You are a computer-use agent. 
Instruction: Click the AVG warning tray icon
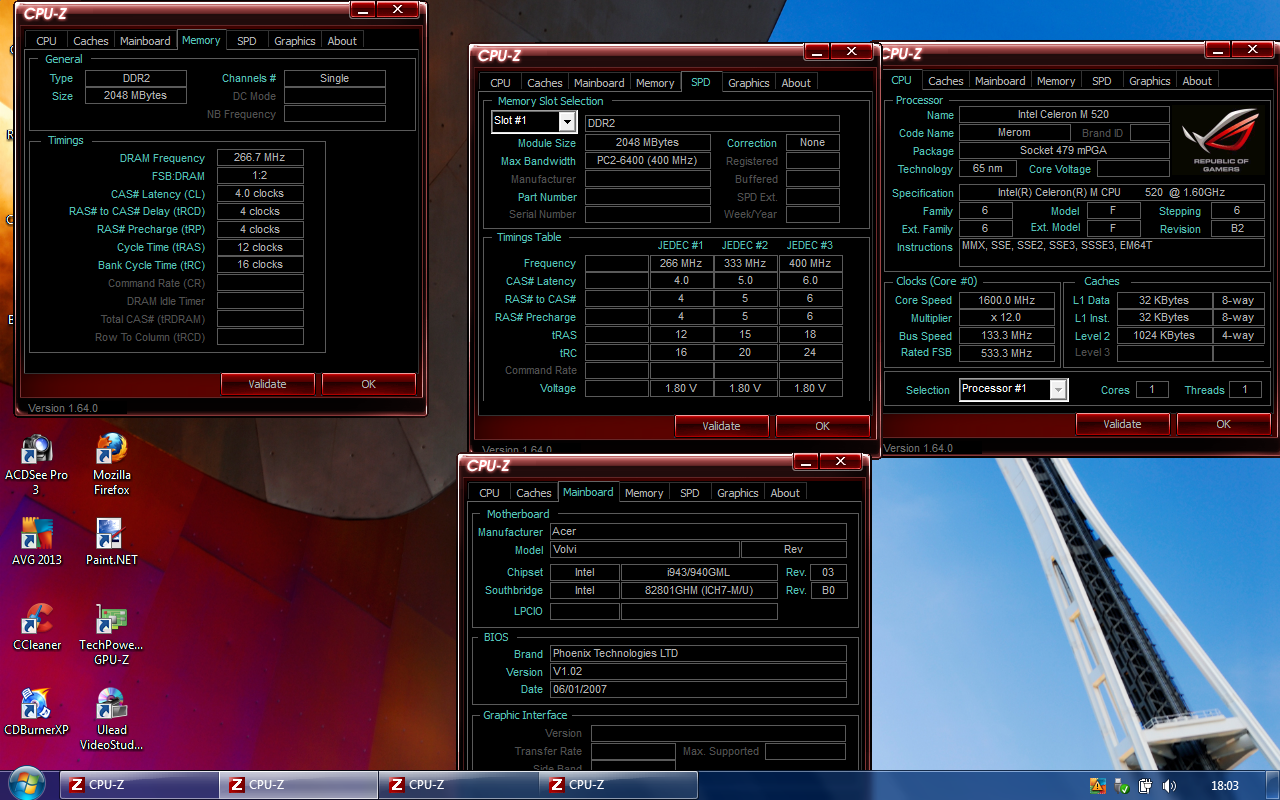coord(1097,785)
